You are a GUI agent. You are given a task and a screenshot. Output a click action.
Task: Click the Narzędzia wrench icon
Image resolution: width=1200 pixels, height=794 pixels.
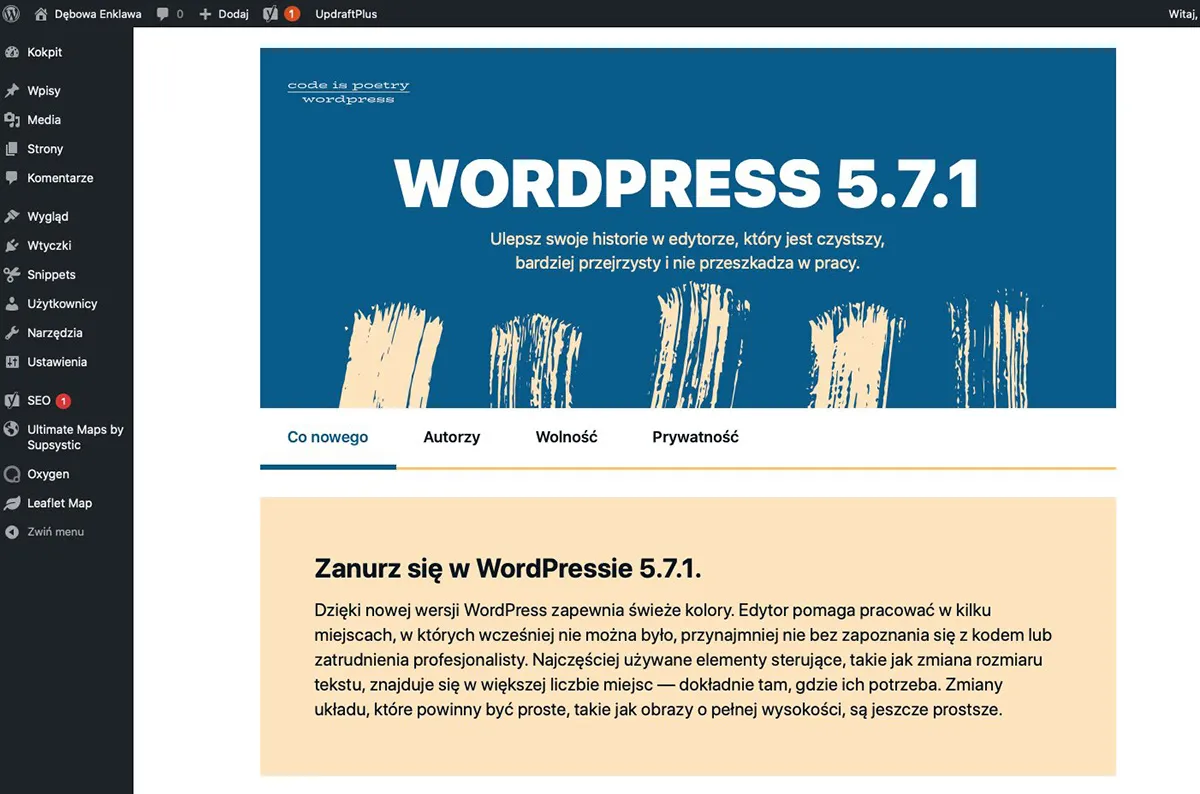[12, 333]
